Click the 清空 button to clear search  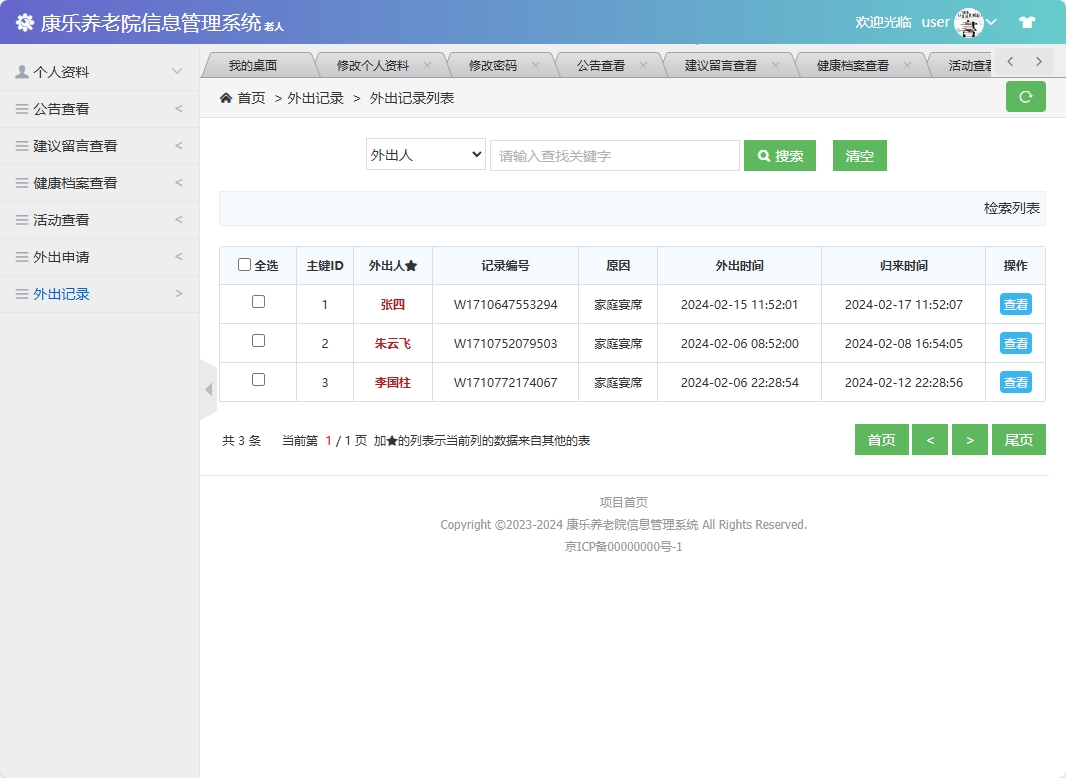pos(859,155)
